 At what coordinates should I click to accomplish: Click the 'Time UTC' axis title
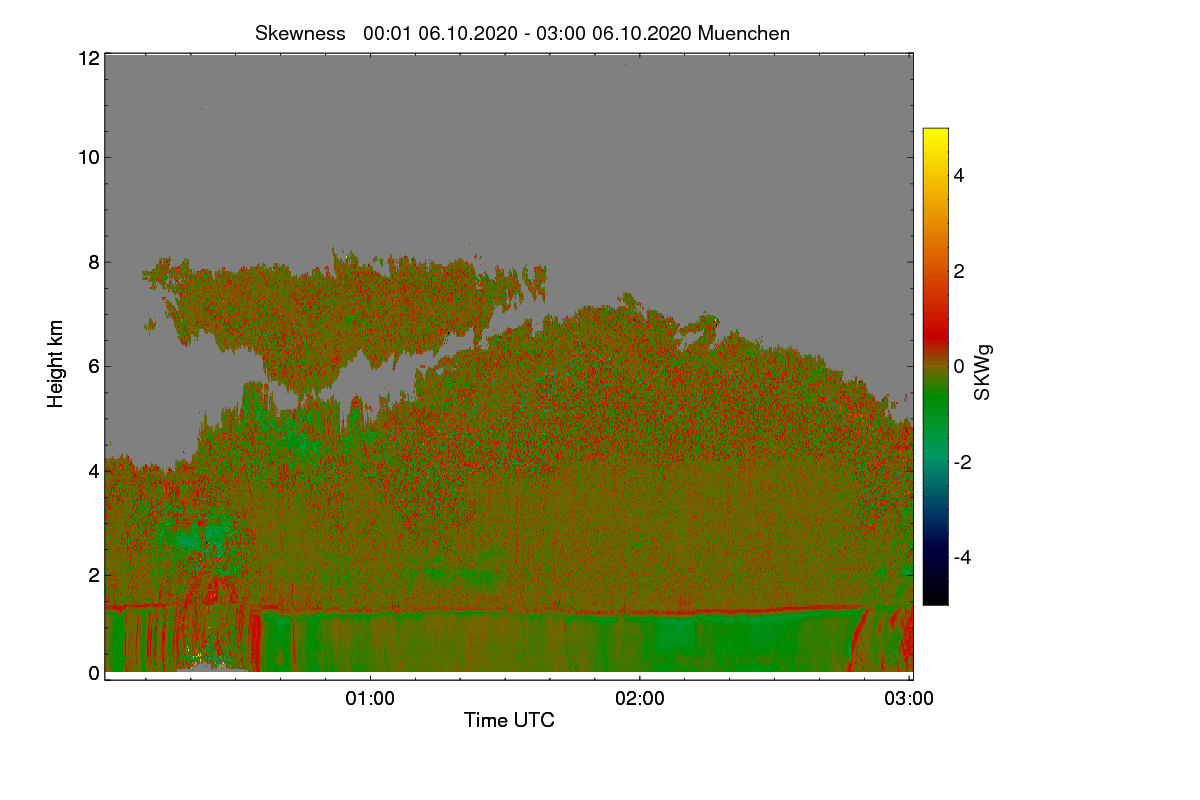[x=509, y=720]
